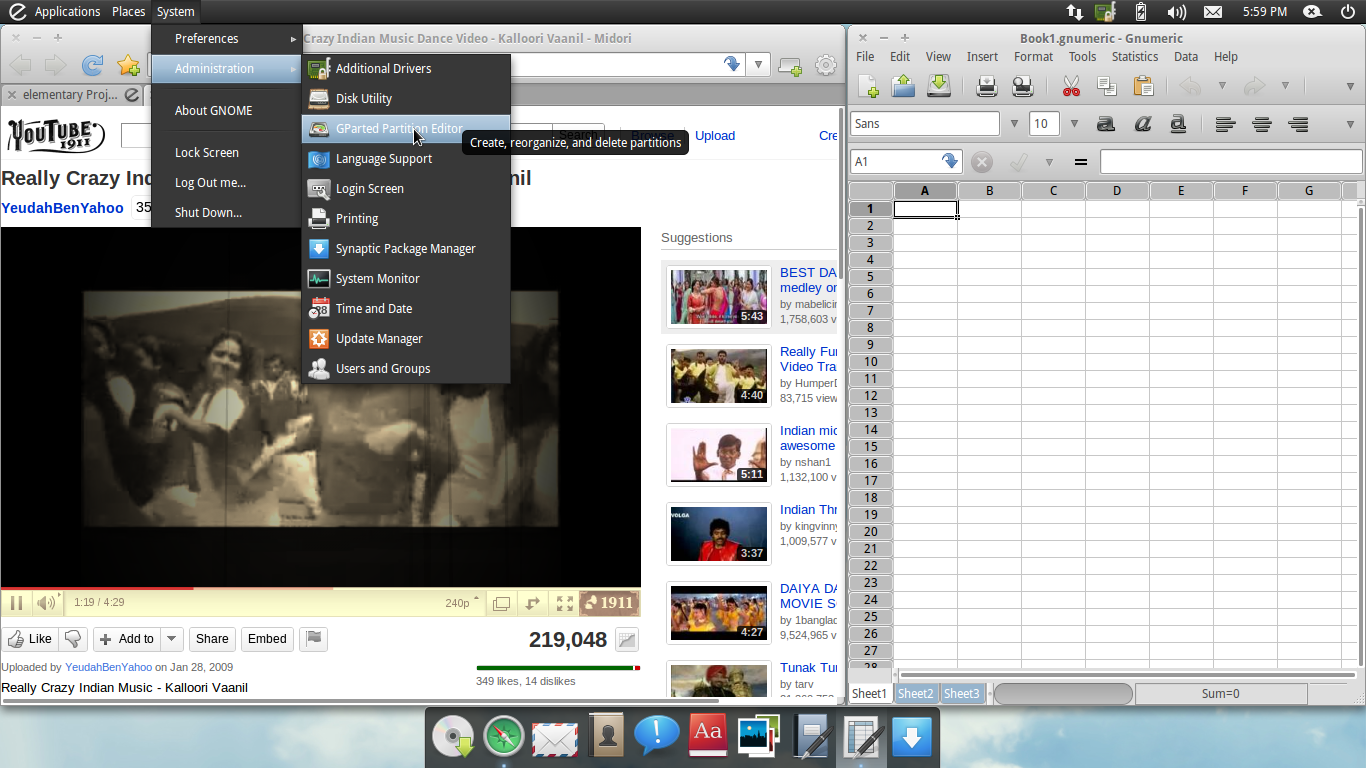1366x768 pixels.
Task: Align cell text left in Gnumeric
Action: [x=1226, y=124]
